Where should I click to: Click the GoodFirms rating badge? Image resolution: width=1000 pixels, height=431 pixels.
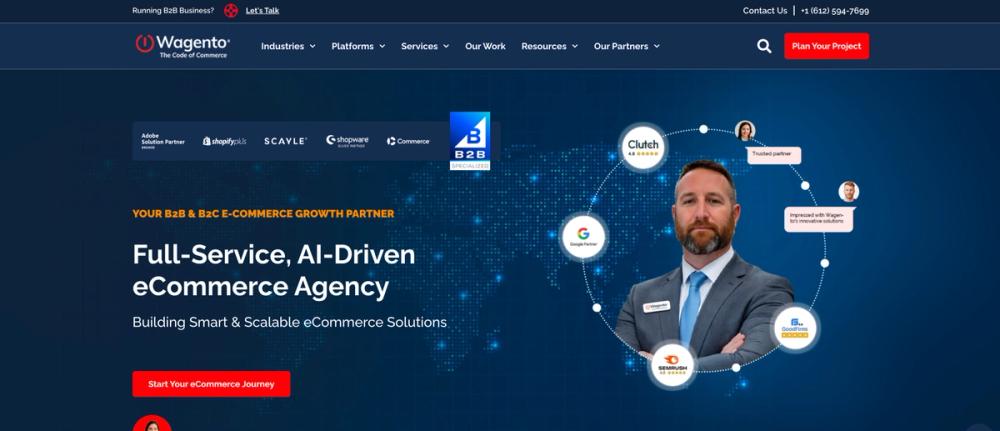pos(795,328)
